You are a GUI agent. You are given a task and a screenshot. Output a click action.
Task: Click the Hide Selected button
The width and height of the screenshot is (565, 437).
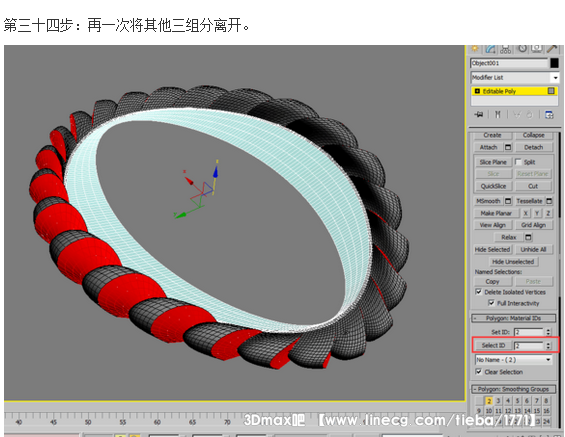click(492, 249)
